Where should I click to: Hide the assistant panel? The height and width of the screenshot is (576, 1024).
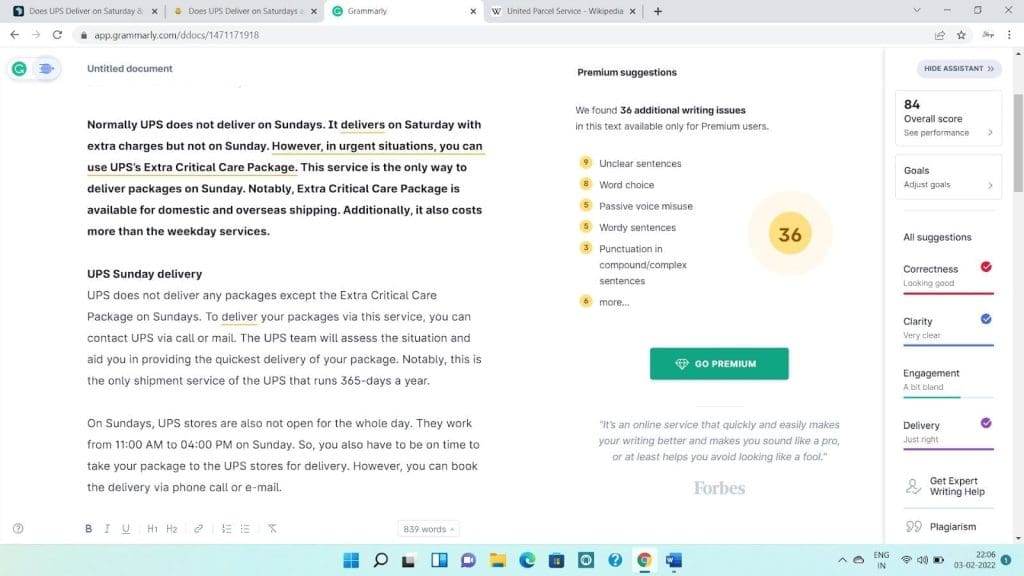[959, 69]
